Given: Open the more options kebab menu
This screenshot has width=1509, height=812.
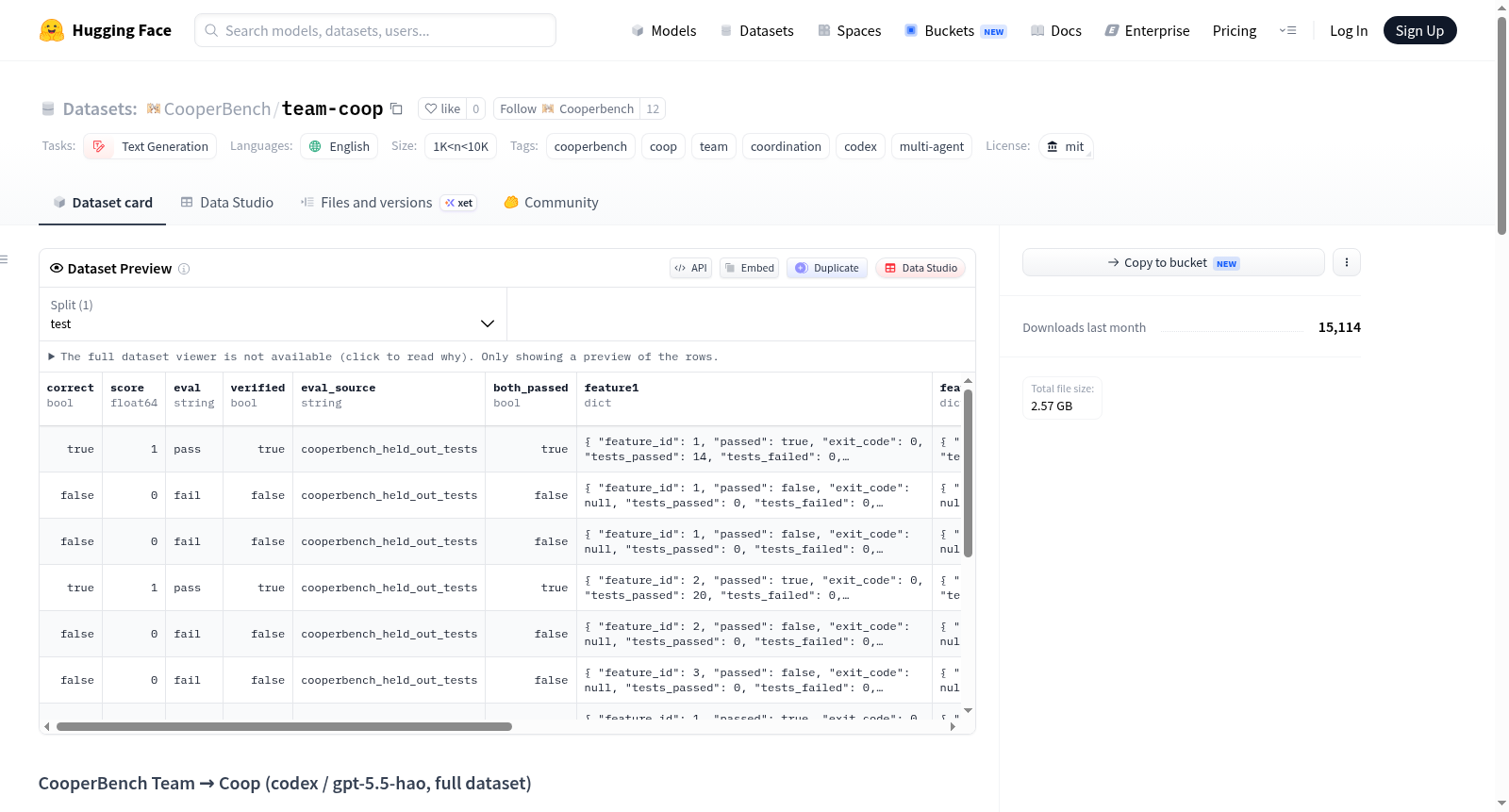Looking at the screenshot, I should pyautogui.click(x=1347, y=262).
